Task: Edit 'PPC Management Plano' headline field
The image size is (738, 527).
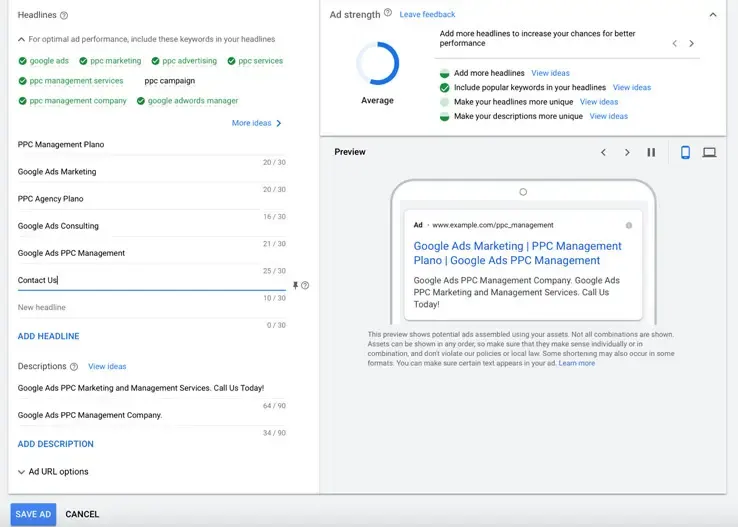Action: [x=152, y=144]
